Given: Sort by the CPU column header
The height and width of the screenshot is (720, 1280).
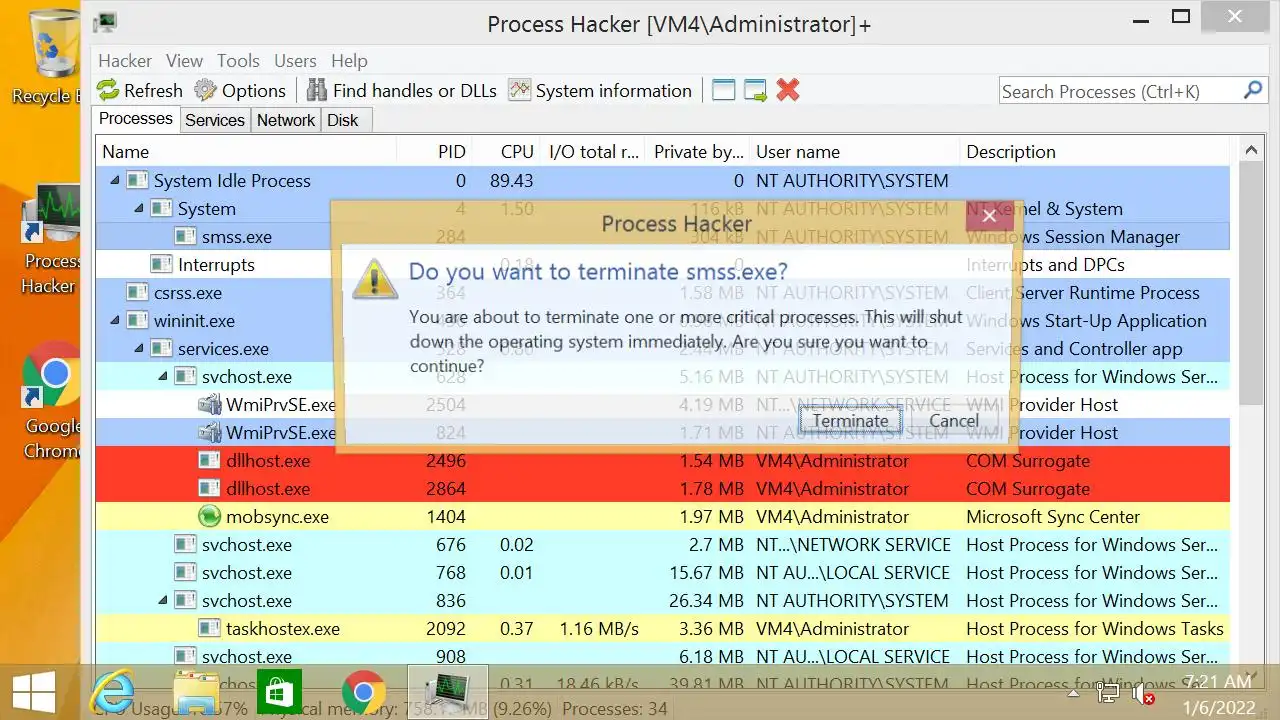Looking at the screenshot, I should coord(507,152).
